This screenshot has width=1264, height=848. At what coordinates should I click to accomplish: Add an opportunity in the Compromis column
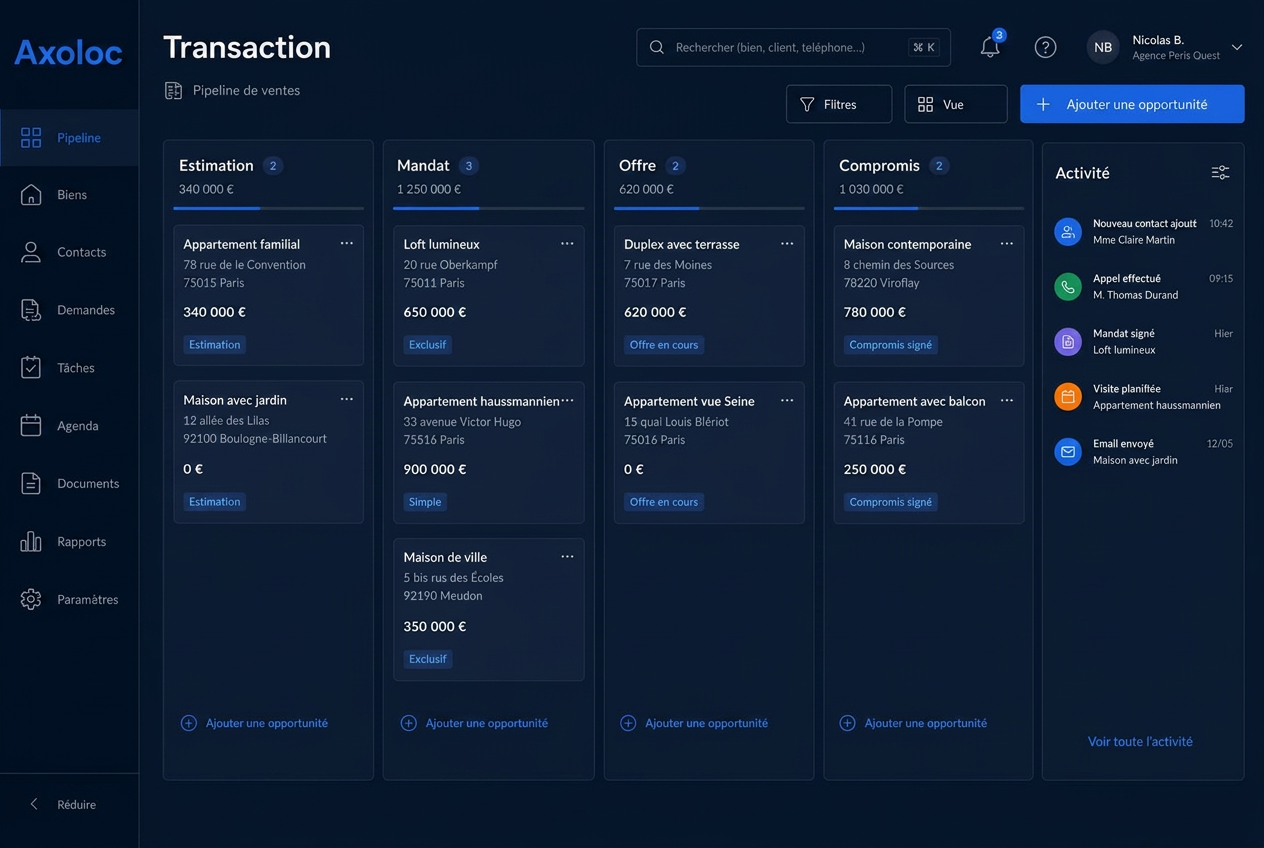pyautogui.click(x=913, y=723)
